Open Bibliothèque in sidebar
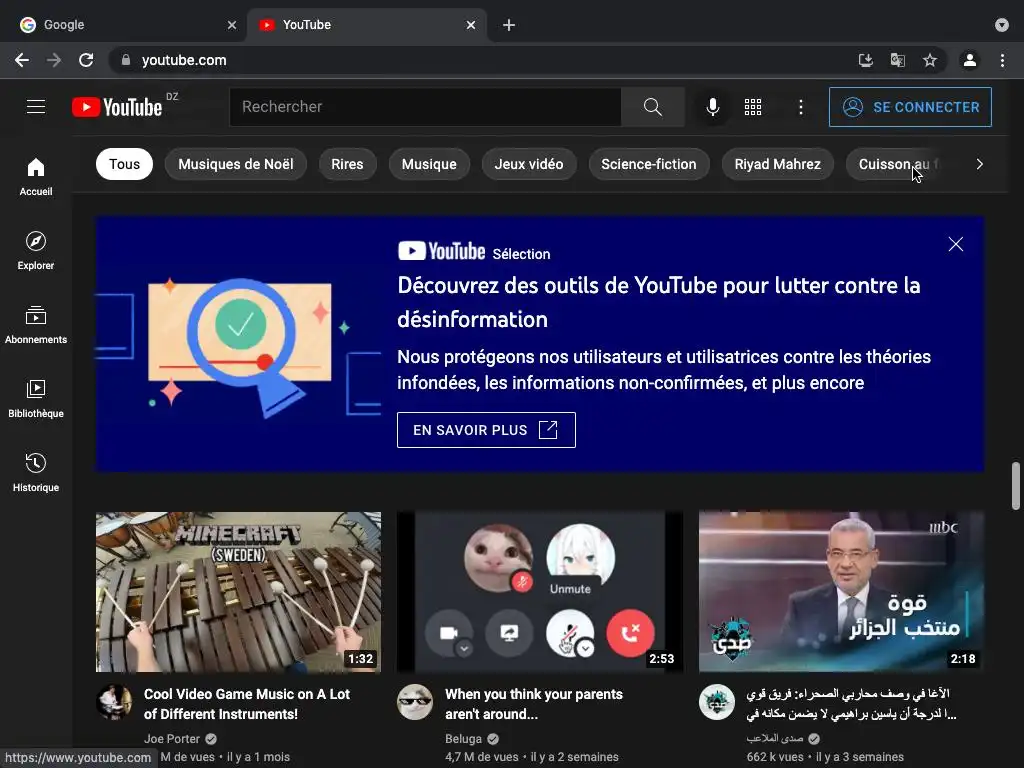This screenshot has width=1024, height=768. point(36,398)
